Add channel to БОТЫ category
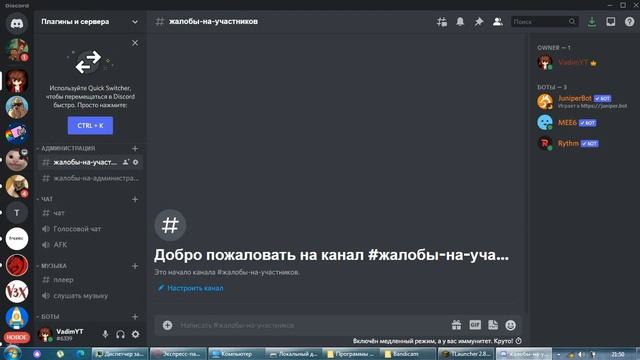This screenshot has height=360, width=640. click(135, 317)
